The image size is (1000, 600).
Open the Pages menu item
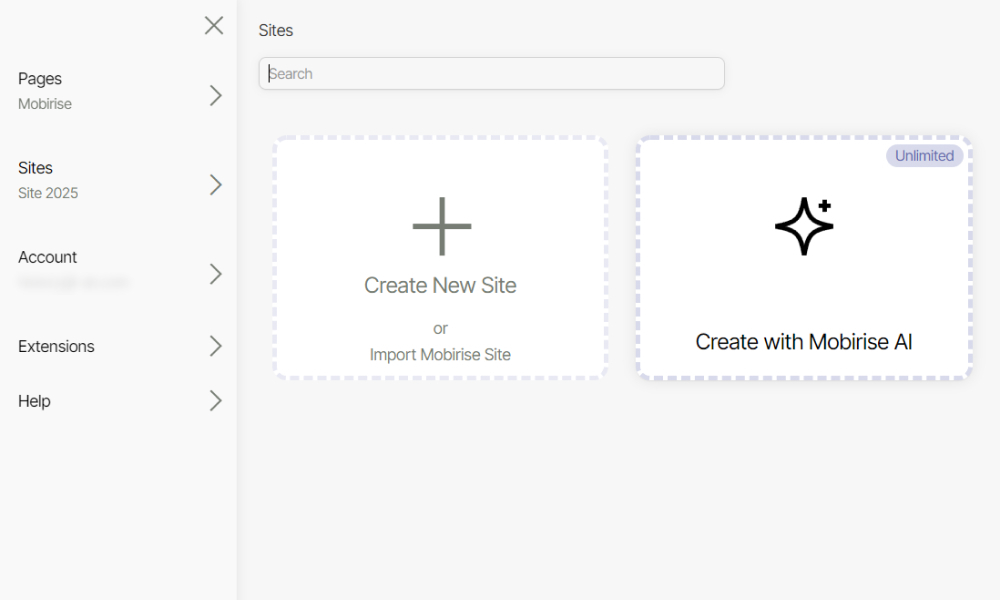click(x=40, y=79)
